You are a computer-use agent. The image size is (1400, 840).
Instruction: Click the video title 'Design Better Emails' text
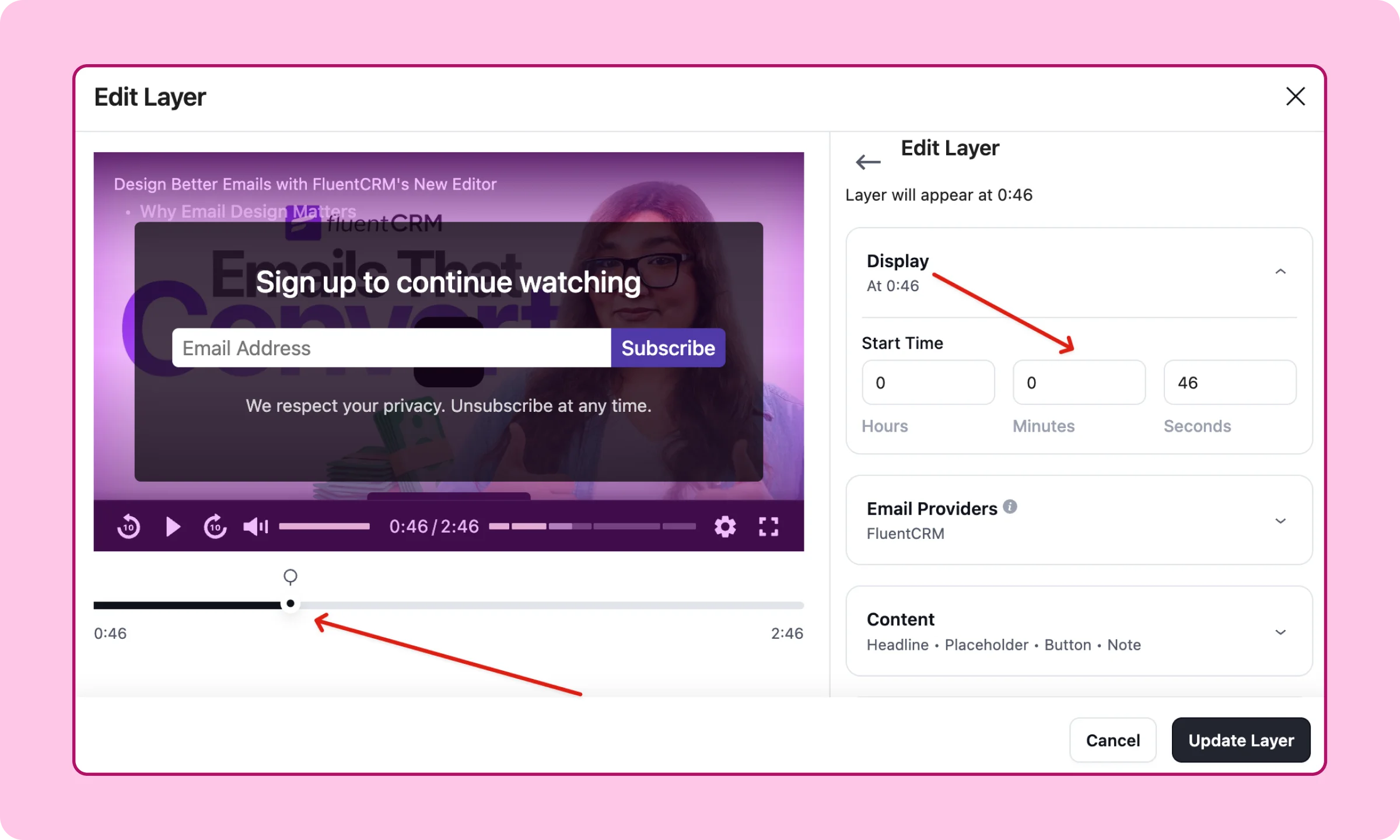point(305,184)
